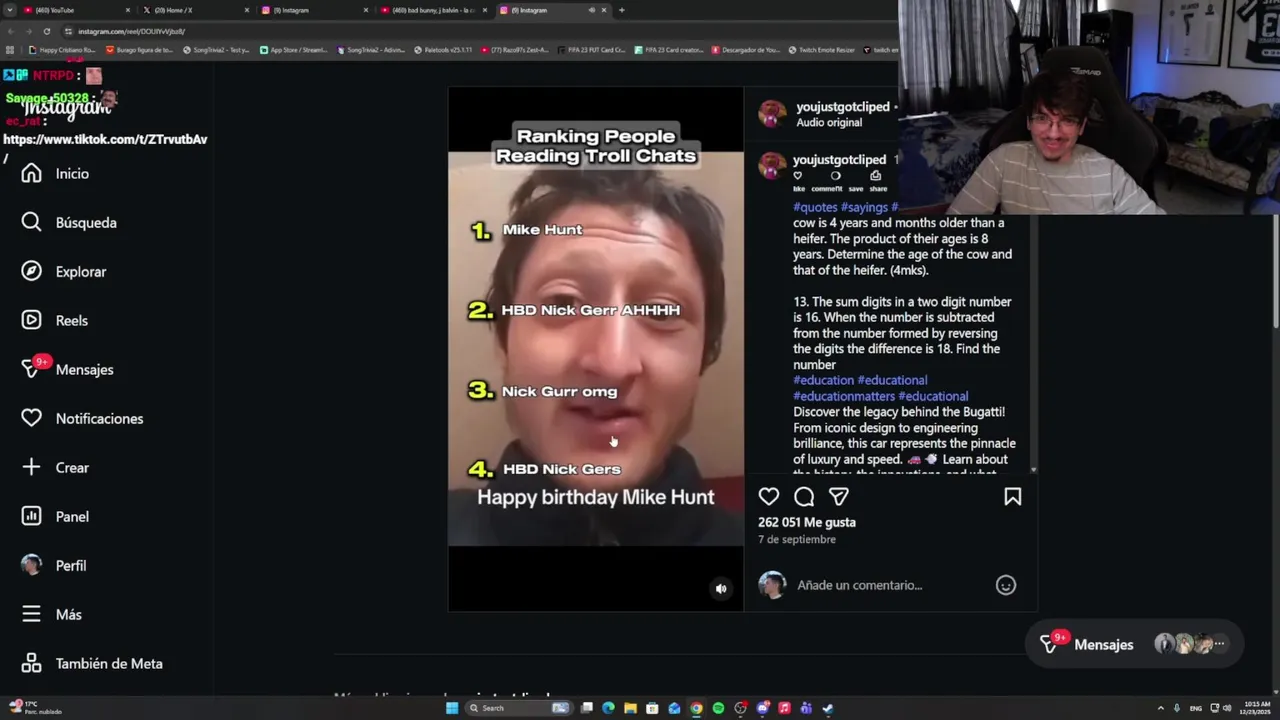Open Twitch Emote Resizer bookmark
The image size is (1280, 720).
coord(822,50)
